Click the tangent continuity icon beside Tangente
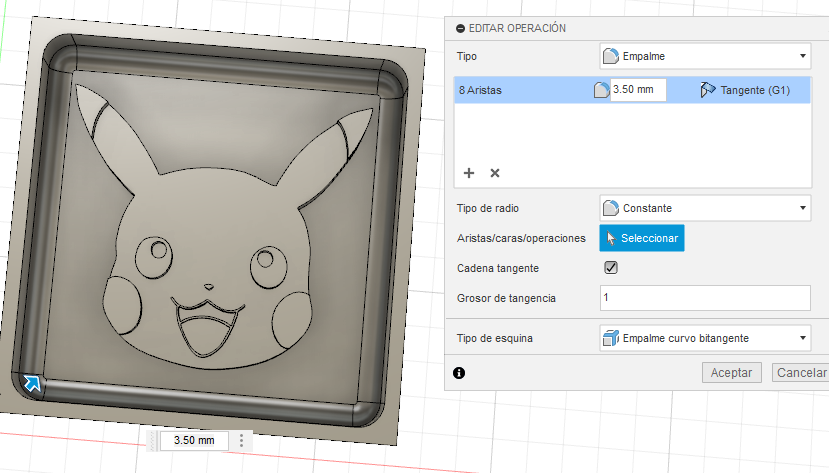The height and width of the screenshot is (473, 829). tap(707, 90)
